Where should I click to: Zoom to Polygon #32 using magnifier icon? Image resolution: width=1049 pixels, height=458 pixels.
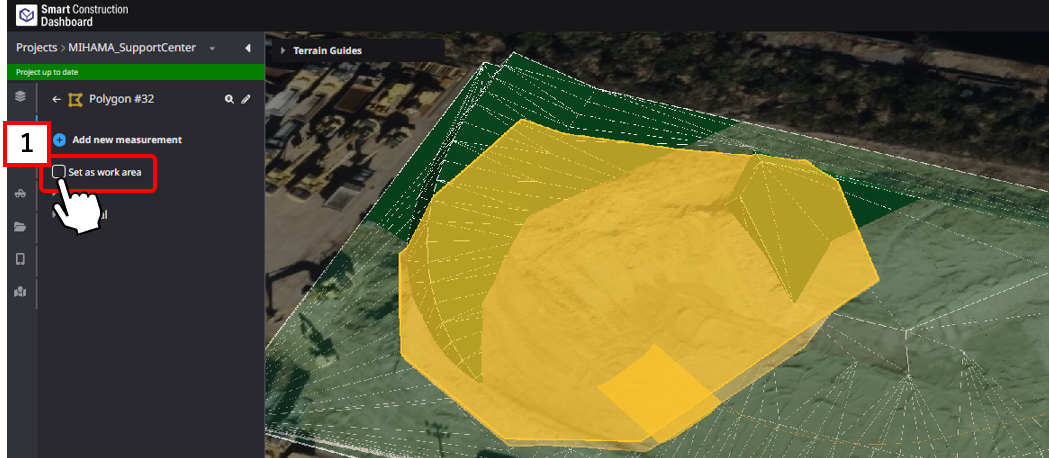(x=229, y=100)
